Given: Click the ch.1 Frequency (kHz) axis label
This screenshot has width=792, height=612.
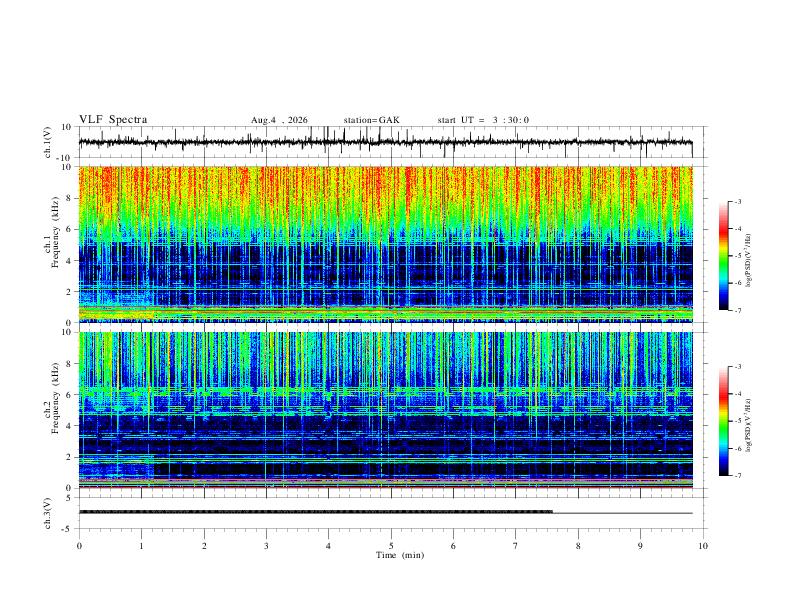Looking at the screenshot, I should coord(55,230).
